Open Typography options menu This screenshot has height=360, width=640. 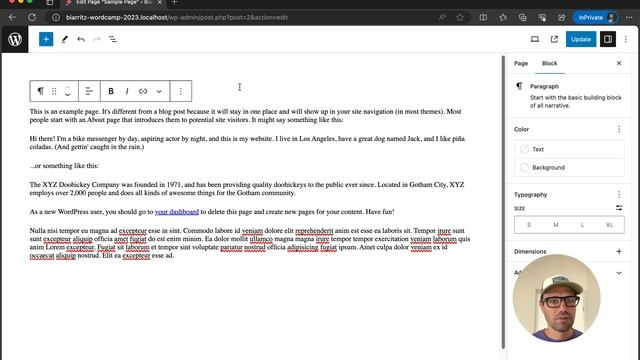point(619,194)
